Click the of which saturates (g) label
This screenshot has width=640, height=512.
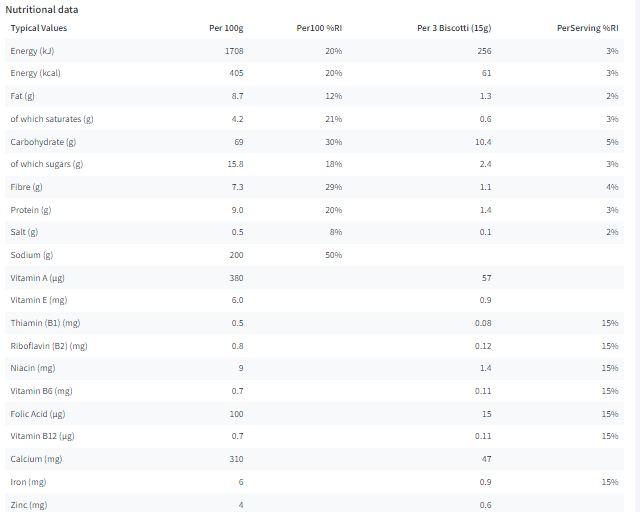pyautogui.click(x=52, y=119)
